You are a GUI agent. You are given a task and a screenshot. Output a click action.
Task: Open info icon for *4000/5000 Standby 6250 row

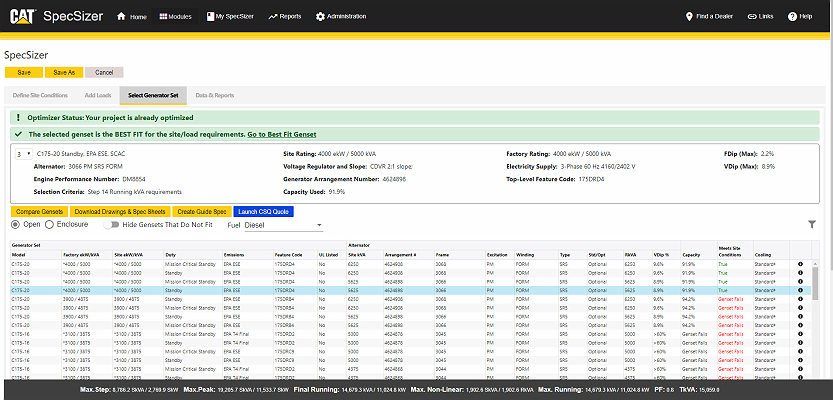tap(800, 273)
